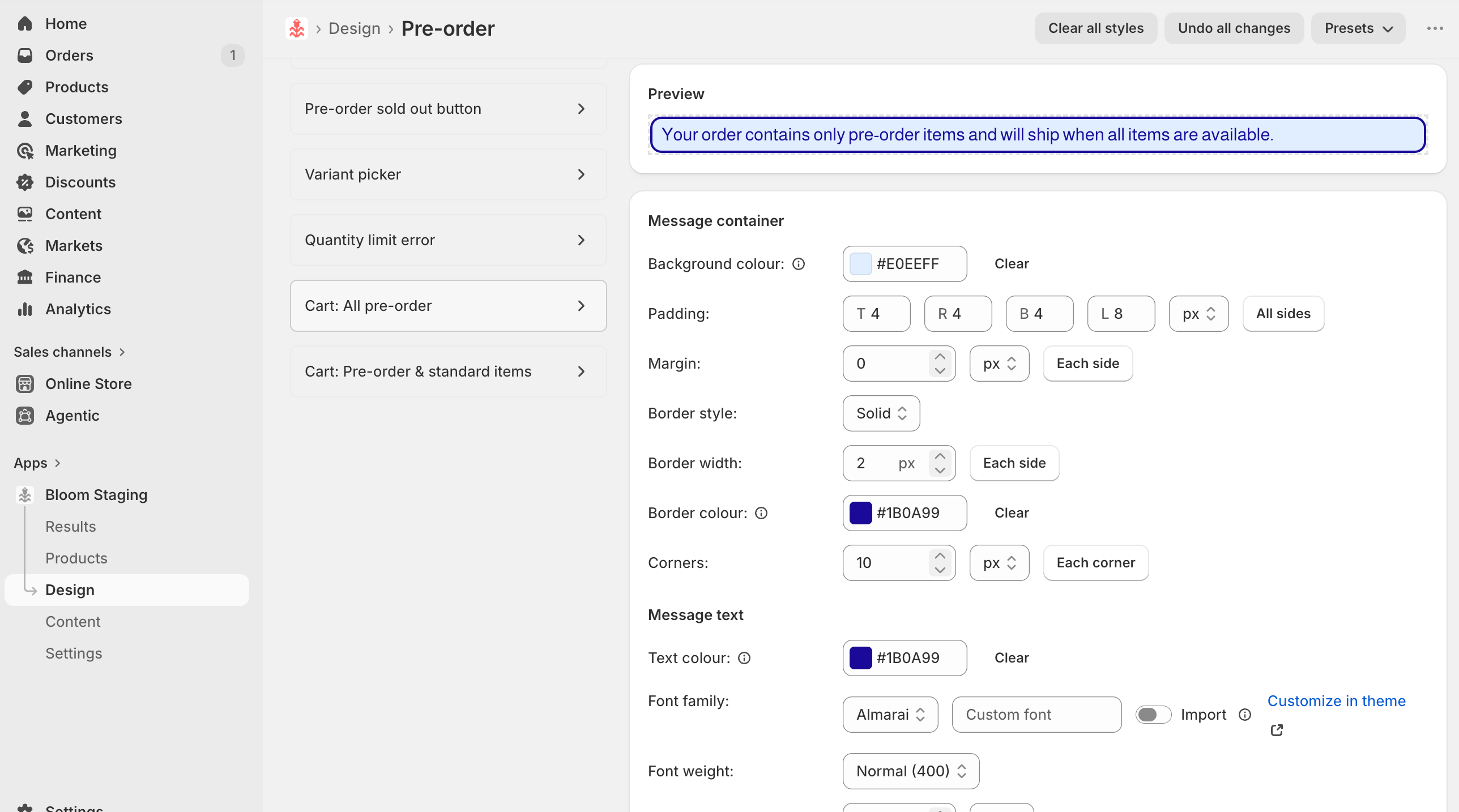
Task: Clear the Background colour value
Action: [x=1012, y=264]
